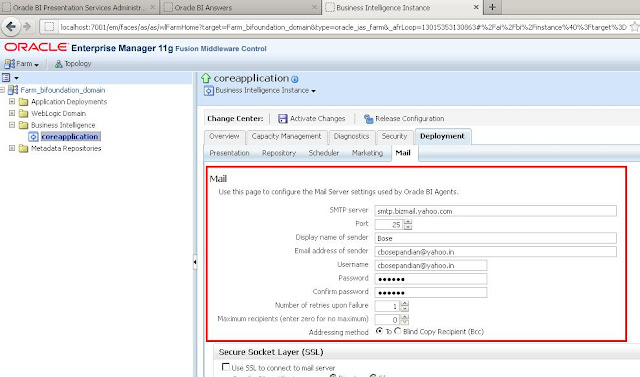This screenshot has height=377, width=640.
Task: Close the Business Intelligence Instance browser tab
Action: coord(476,7)
